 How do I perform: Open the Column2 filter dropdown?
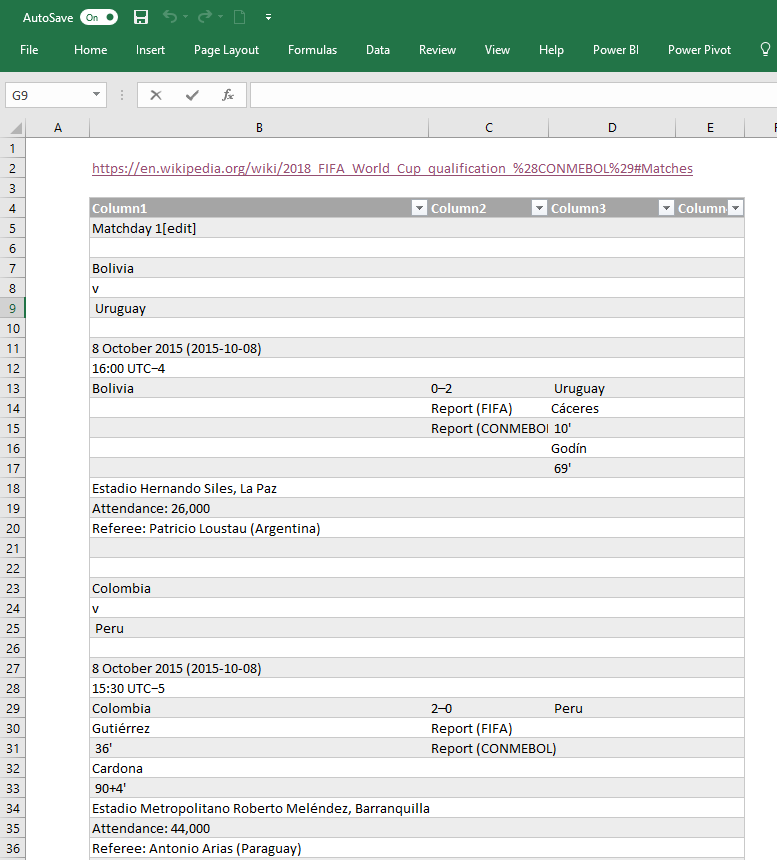(539, 208)
